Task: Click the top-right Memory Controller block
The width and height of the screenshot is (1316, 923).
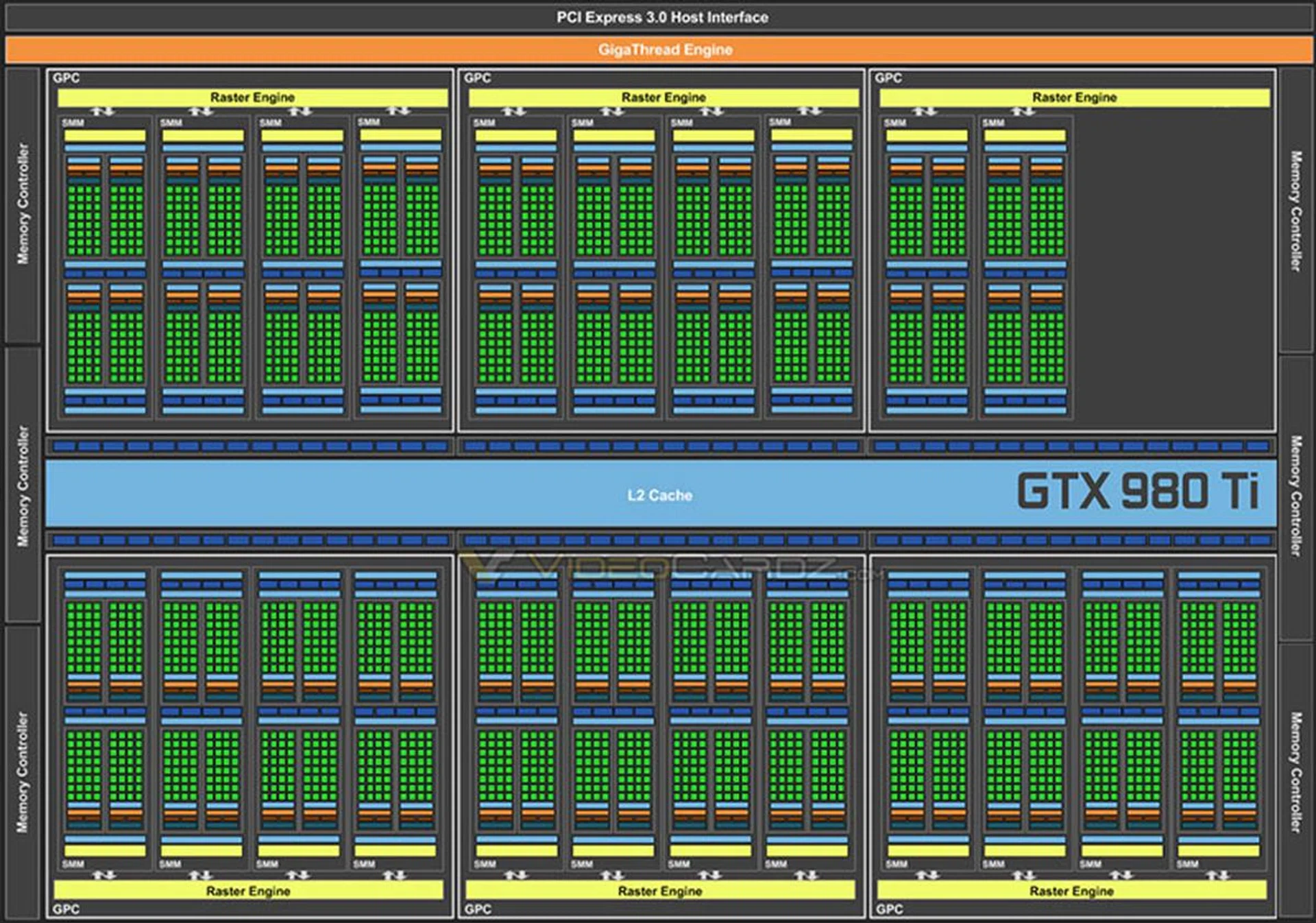Action: (x=1295, y=211)
